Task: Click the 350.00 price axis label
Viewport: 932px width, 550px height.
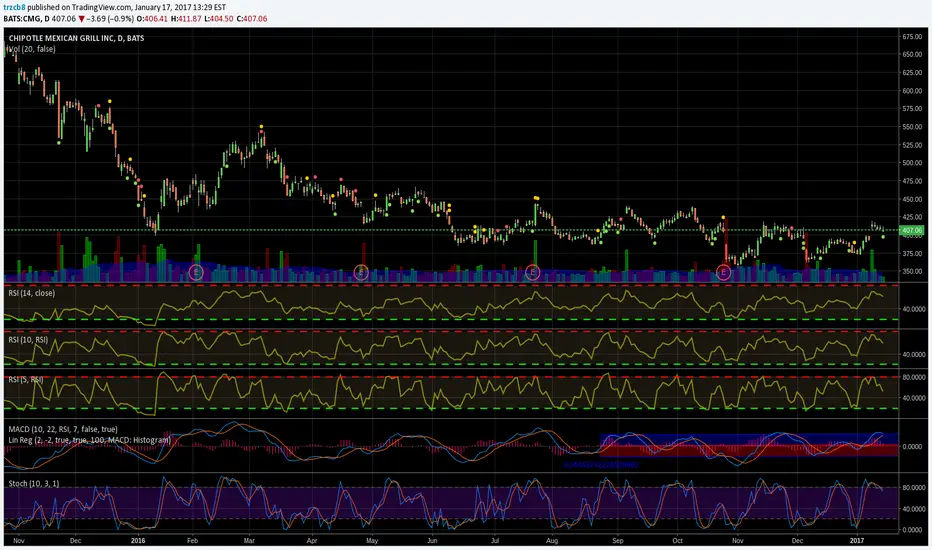Action: 911,272
